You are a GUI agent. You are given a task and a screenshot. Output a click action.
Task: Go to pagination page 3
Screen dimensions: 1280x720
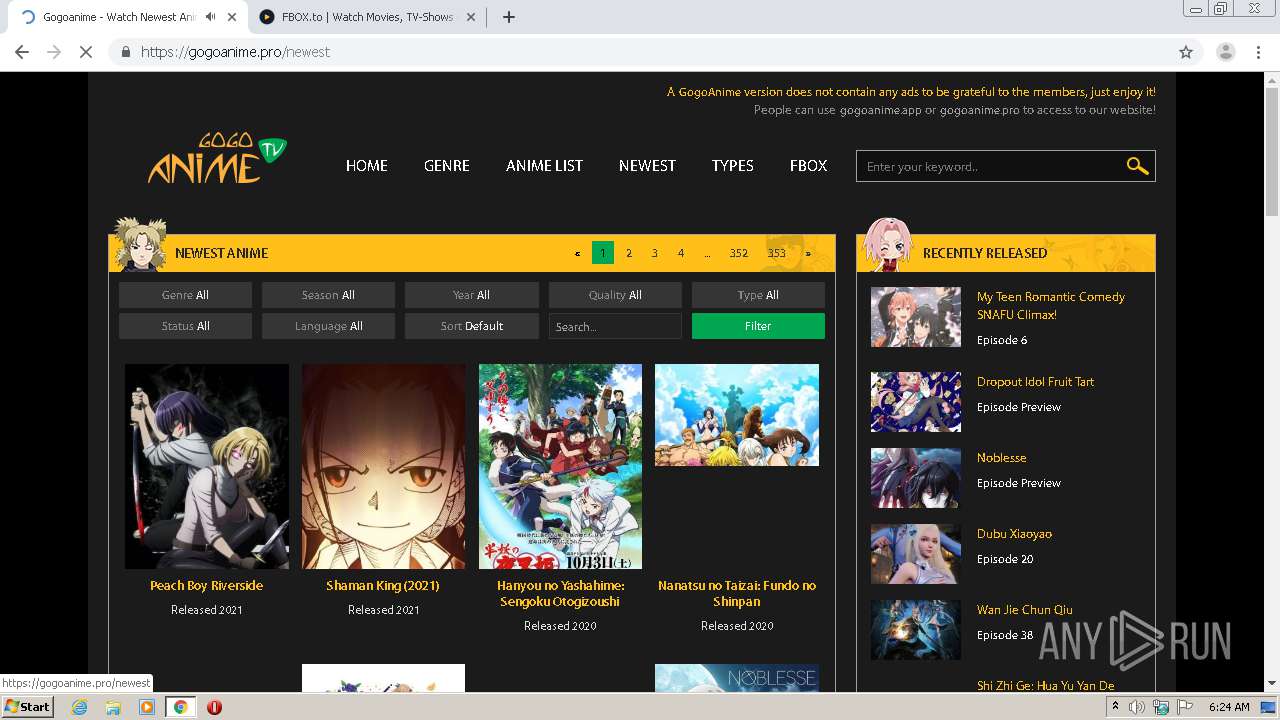coord(655,253)
